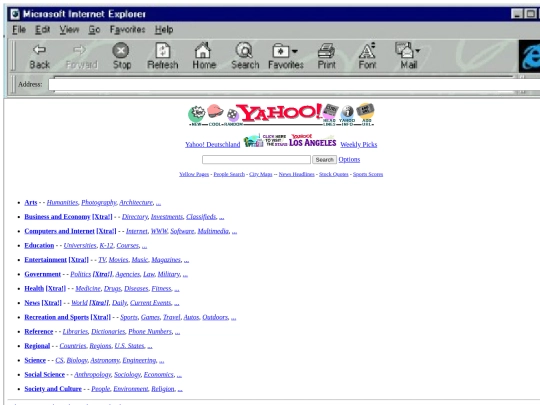Click the Address bar field
Screen dimensions: 540x405
[x=294, y=84]
